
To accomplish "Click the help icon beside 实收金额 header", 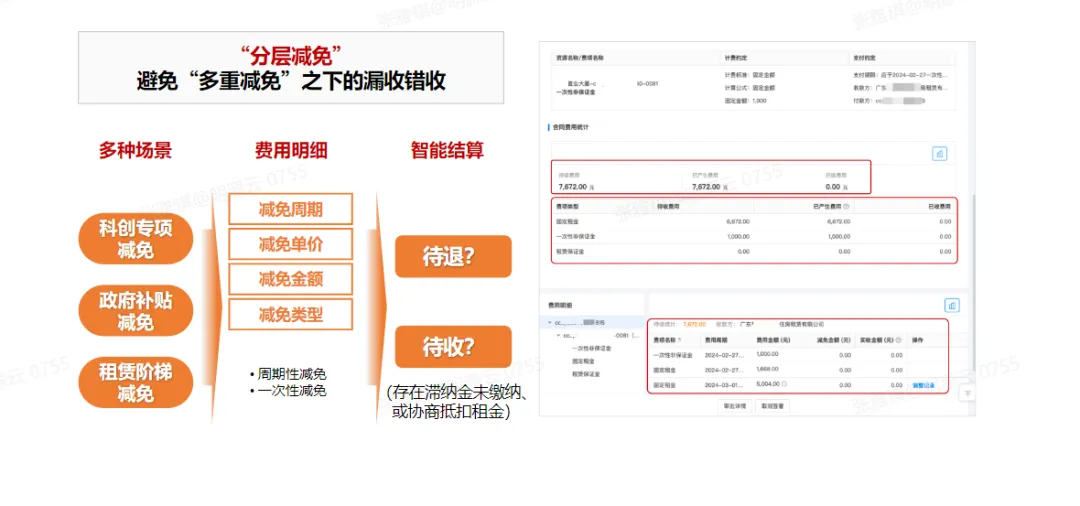I will point(898,340).
